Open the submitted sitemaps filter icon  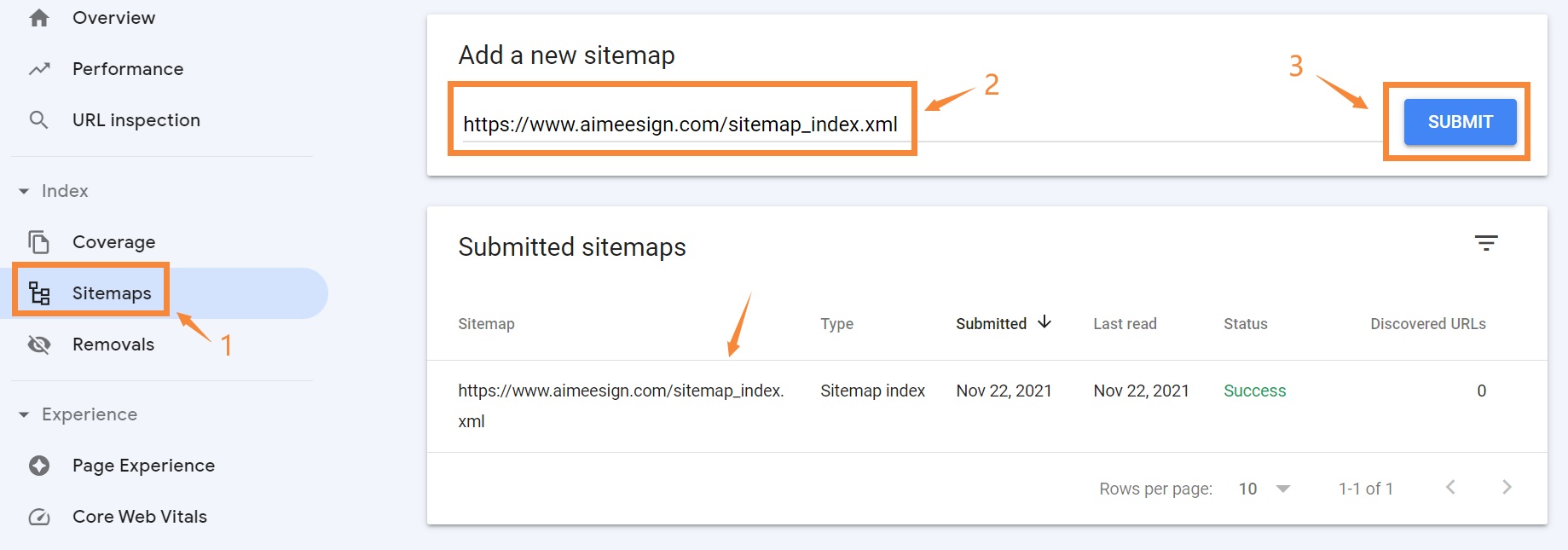tap(1486, 243)
